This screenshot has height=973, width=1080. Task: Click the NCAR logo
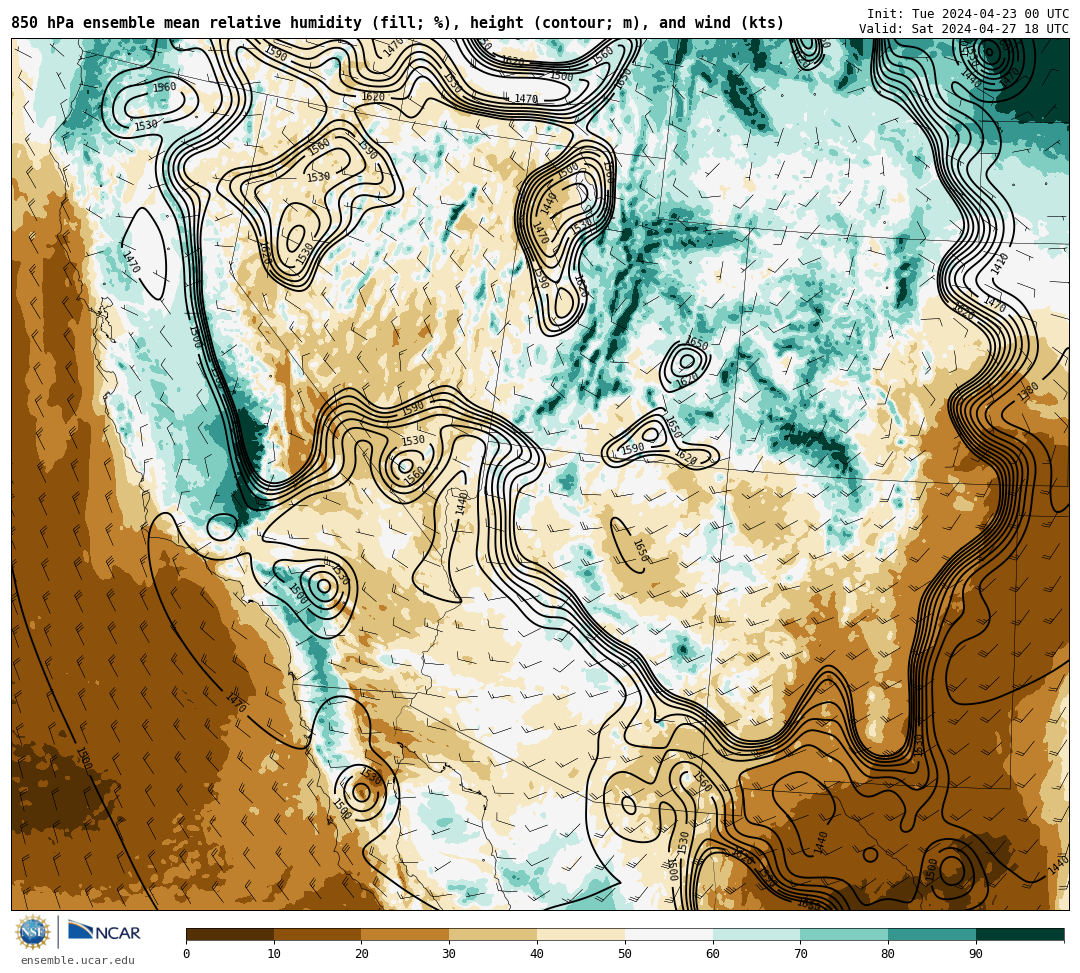click(104, 931)
